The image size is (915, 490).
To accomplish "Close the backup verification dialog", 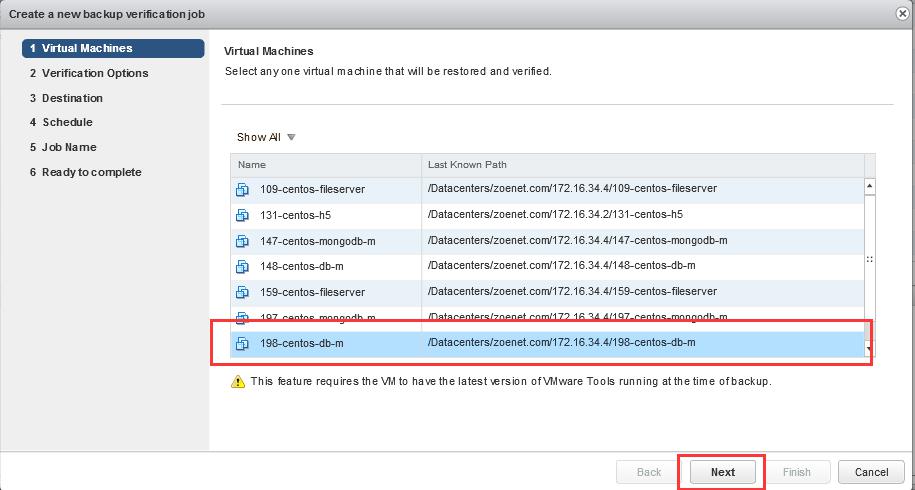I will (x=902, y=14).
